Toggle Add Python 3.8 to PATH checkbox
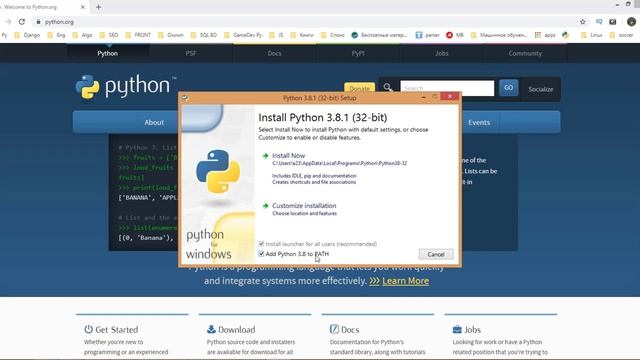 (x=261, y=254)
